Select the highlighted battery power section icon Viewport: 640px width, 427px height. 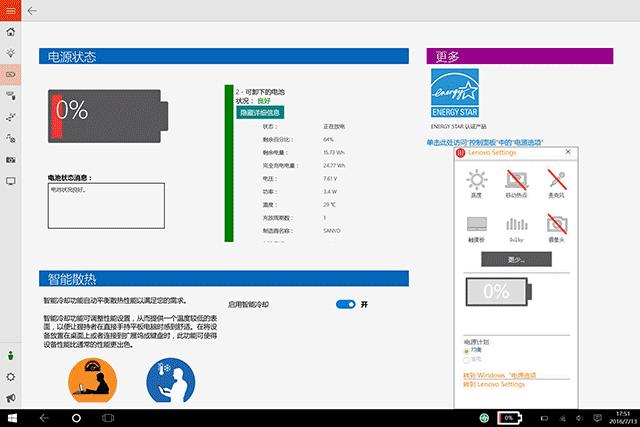[x=11, y=74]
